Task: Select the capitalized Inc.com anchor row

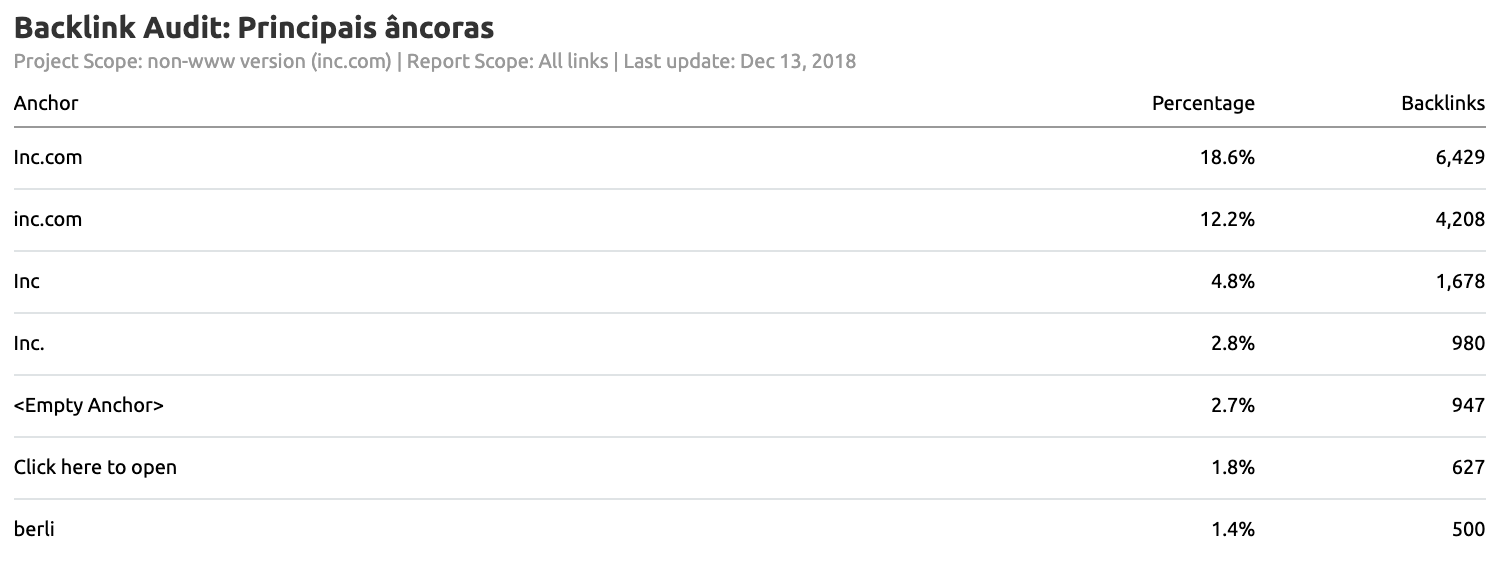Action: coord(48,157)
